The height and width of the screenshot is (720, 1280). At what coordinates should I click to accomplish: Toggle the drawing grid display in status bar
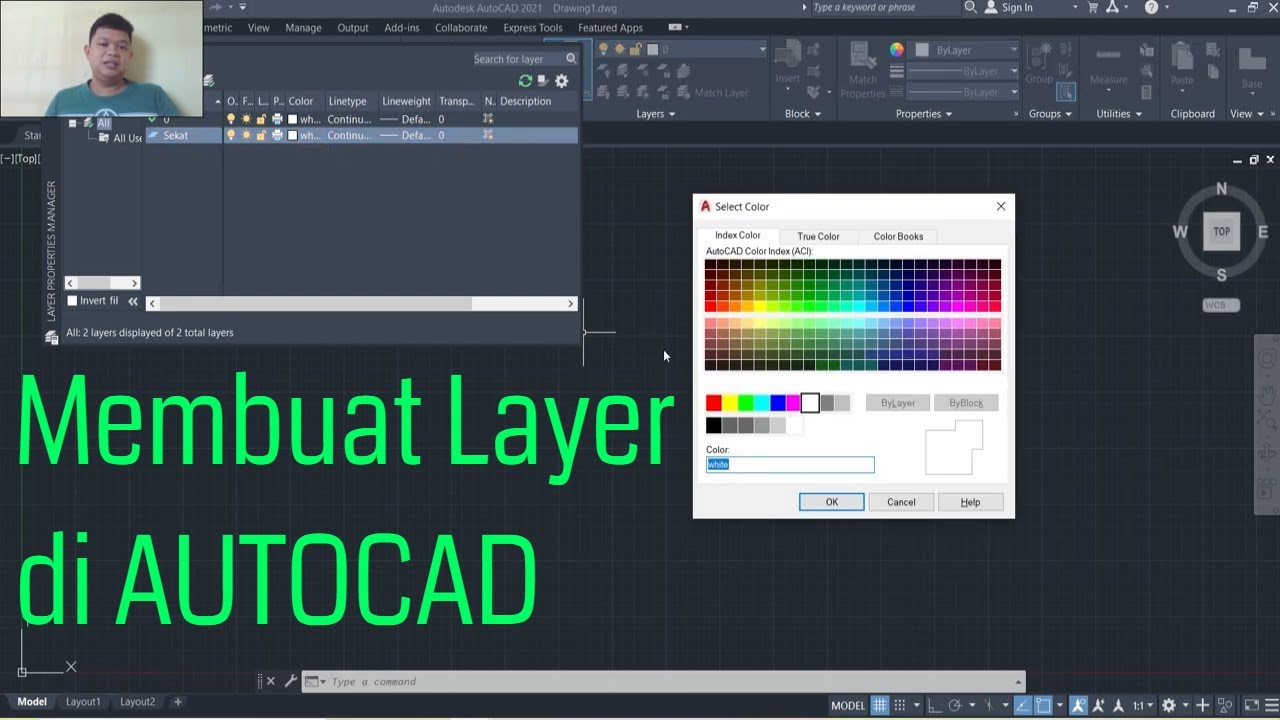[x=880, y=705]
